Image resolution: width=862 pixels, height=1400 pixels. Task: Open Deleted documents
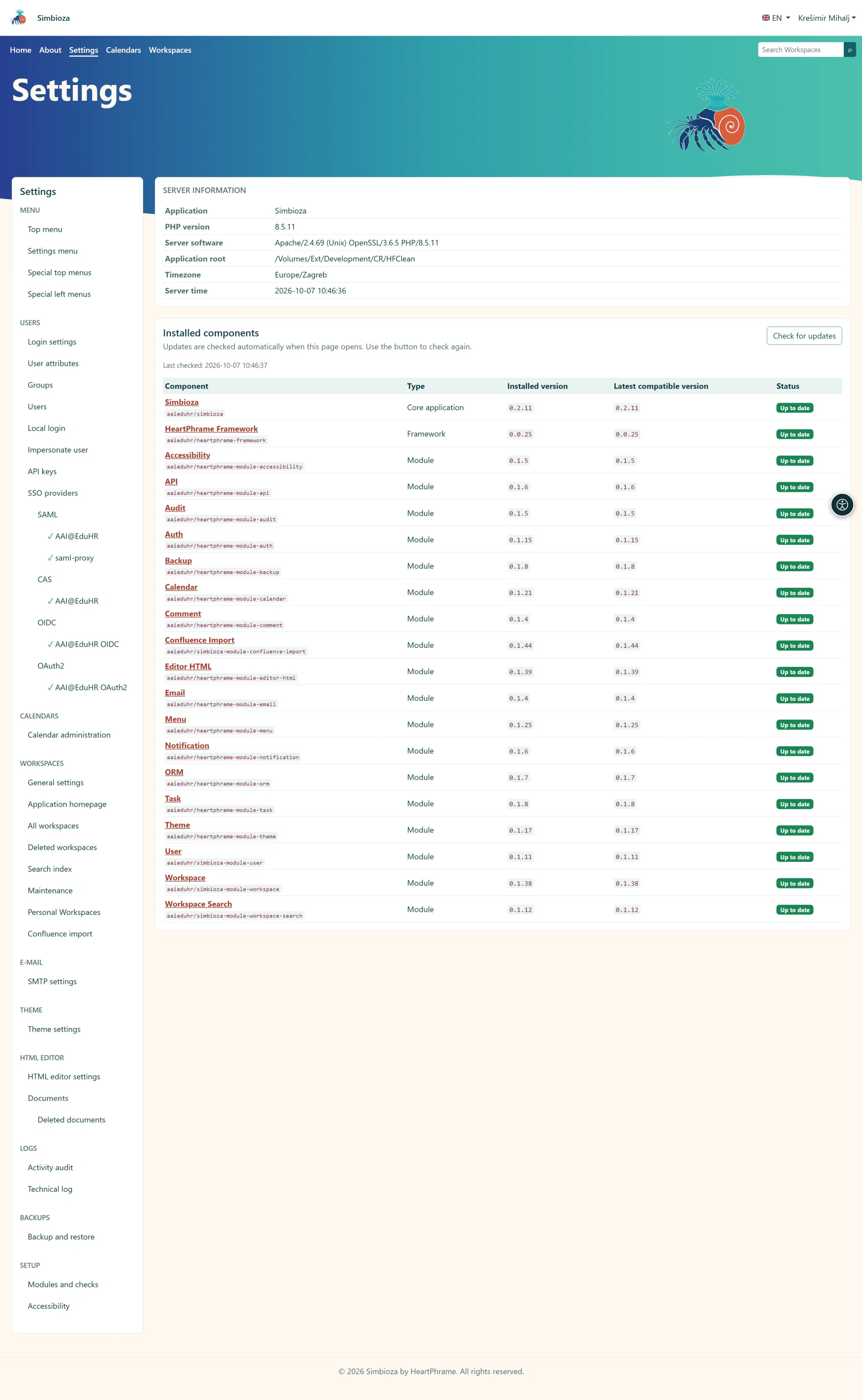pyautogui.click(x=71, y=1120)
